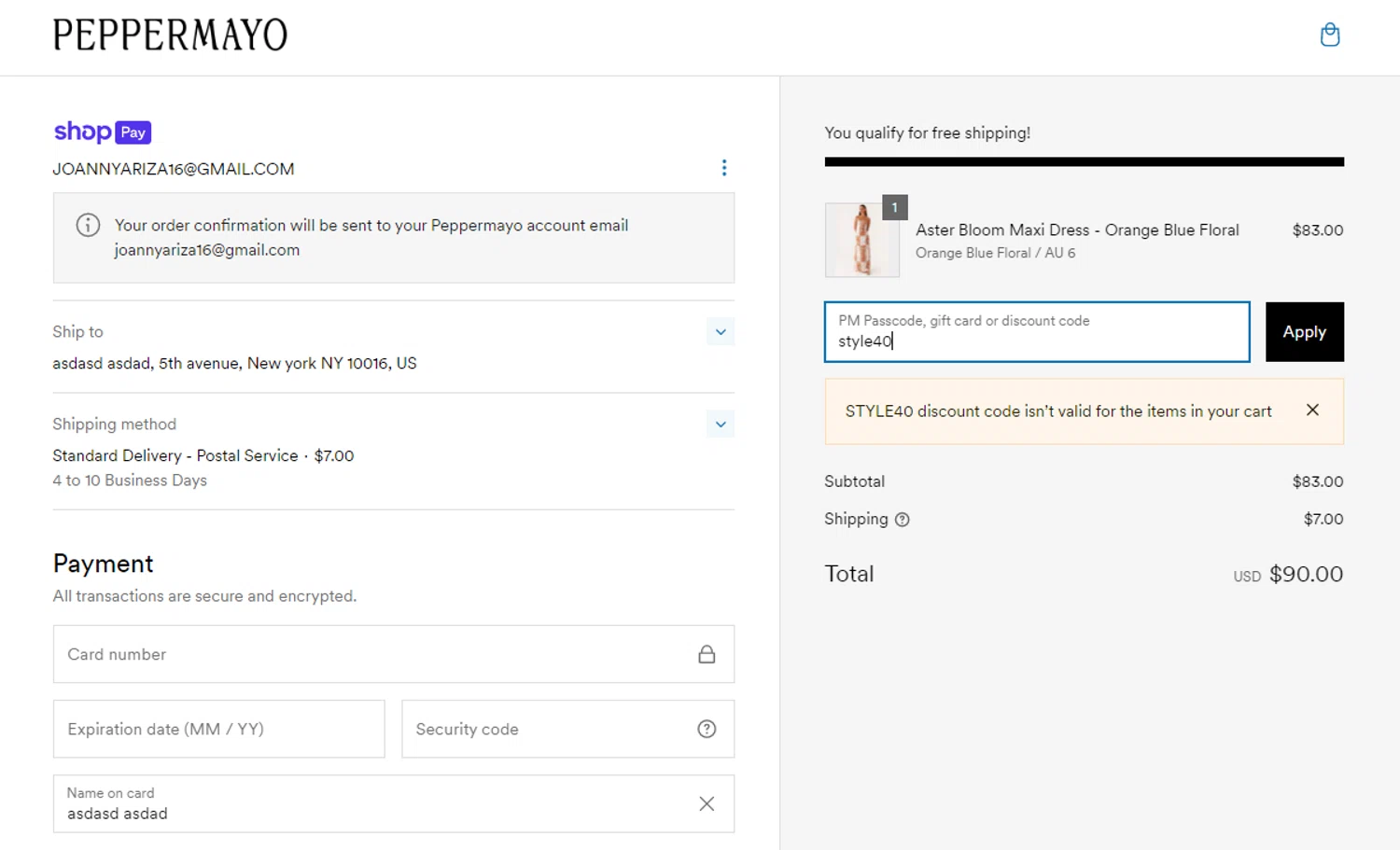This screenshot has width=1400, height=850.
Task: Click the Aster Bloom Maxi Dress thumbnail
Action: (862, 240)
